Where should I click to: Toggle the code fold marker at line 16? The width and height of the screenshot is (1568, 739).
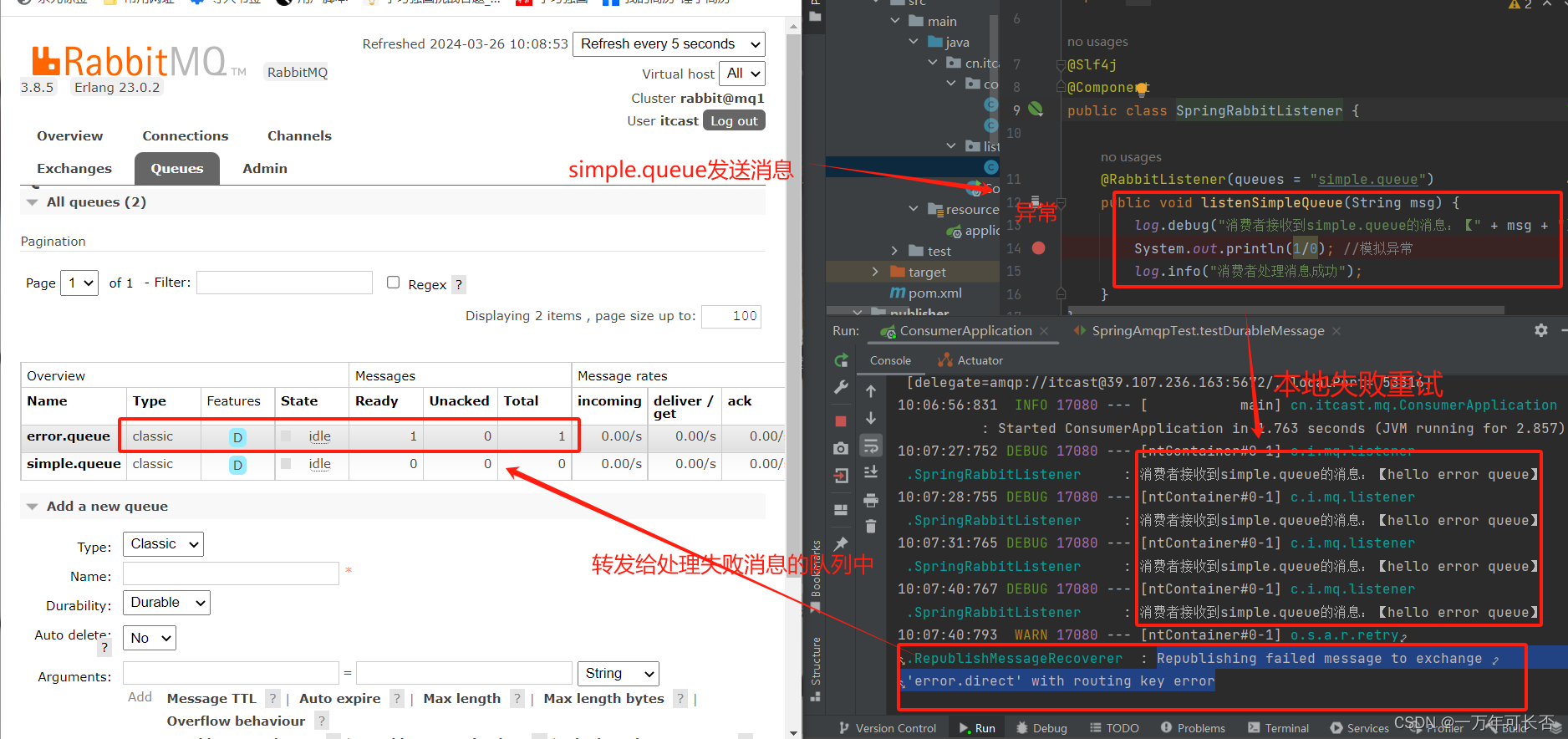pos(1061,294)
